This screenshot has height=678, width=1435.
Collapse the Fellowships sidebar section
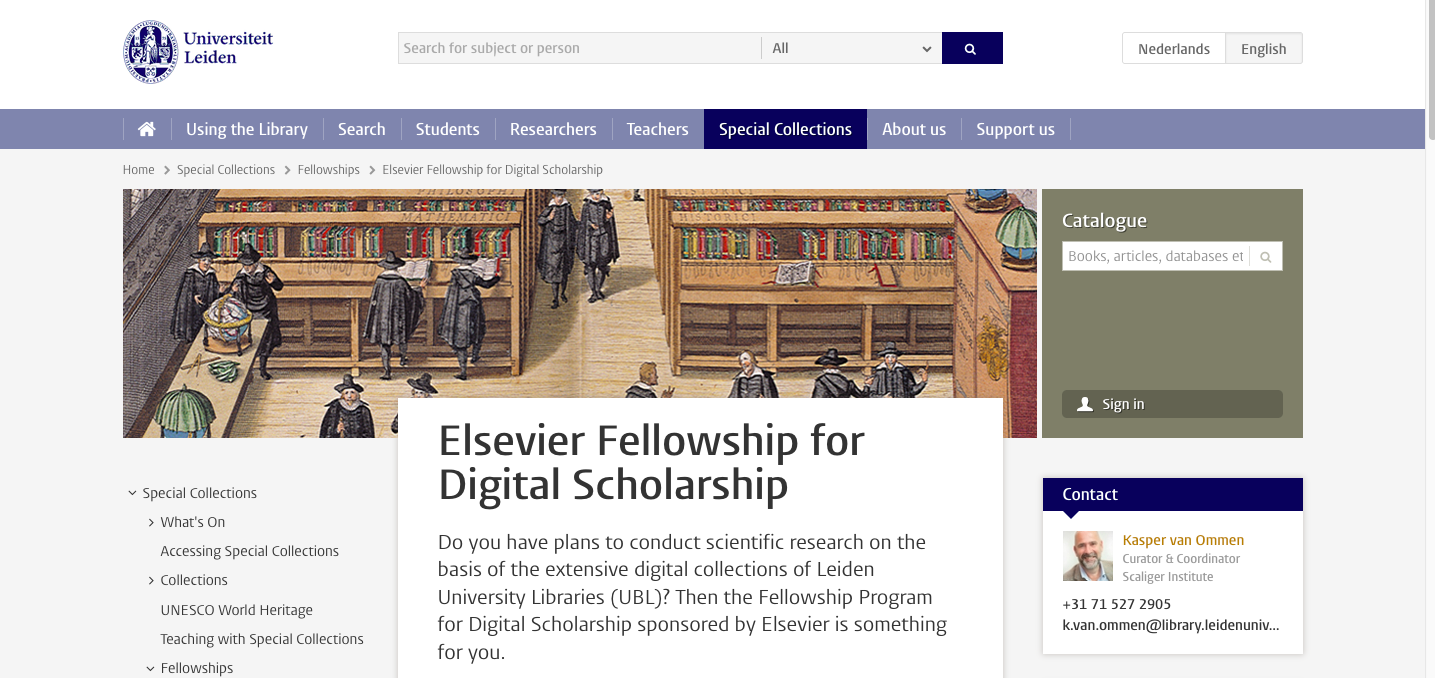click(151, 668)
